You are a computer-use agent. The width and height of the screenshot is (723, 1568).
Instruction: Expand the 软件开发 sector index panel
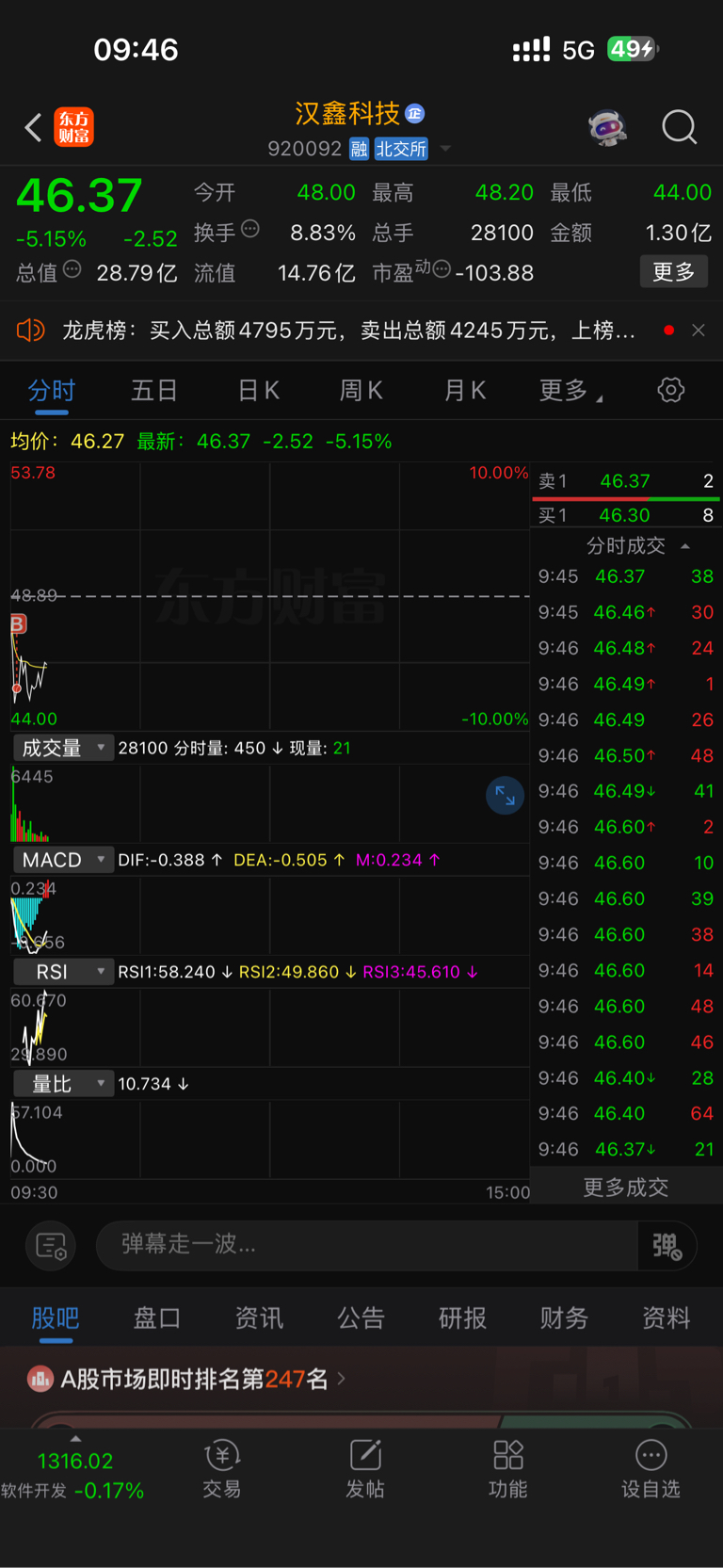tap(74, 1471)
